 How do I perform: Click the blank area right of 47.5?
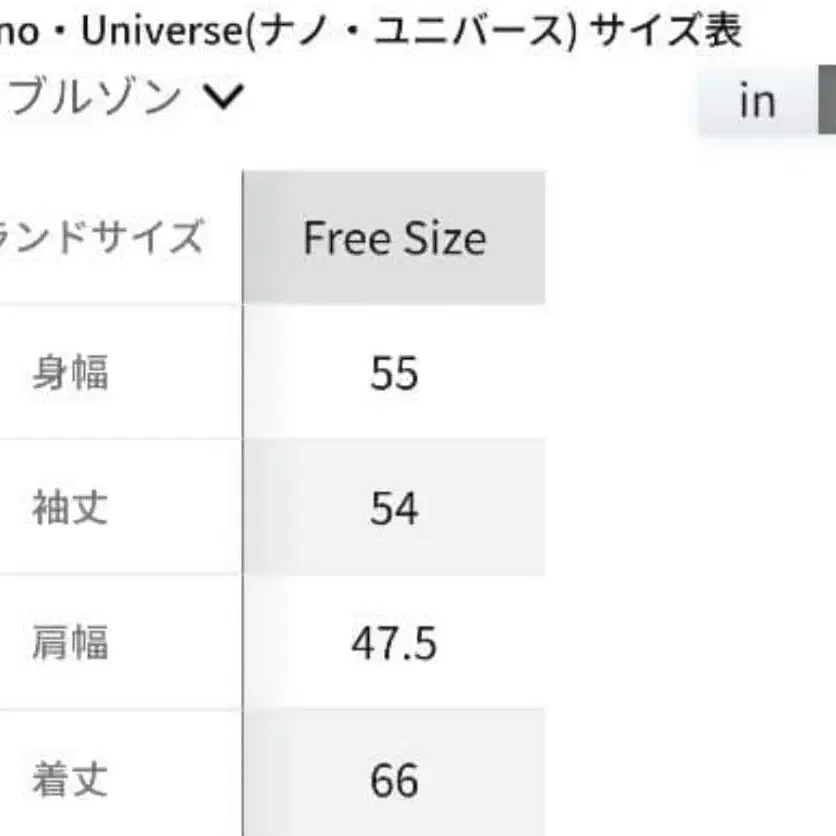pos(690,643)
